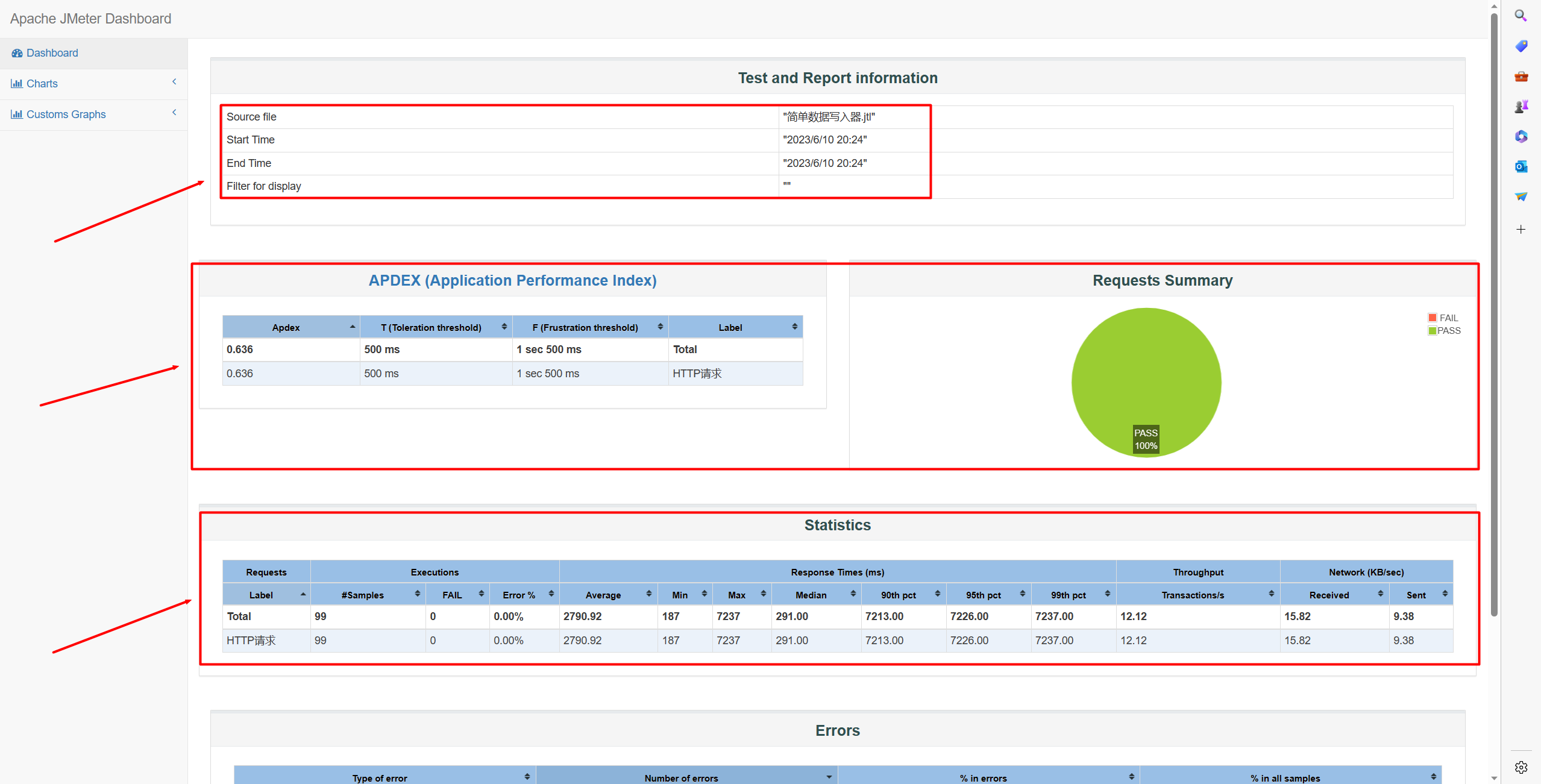Select the Dashboard menu tab
1541x784 pixels.
[52, 52]
